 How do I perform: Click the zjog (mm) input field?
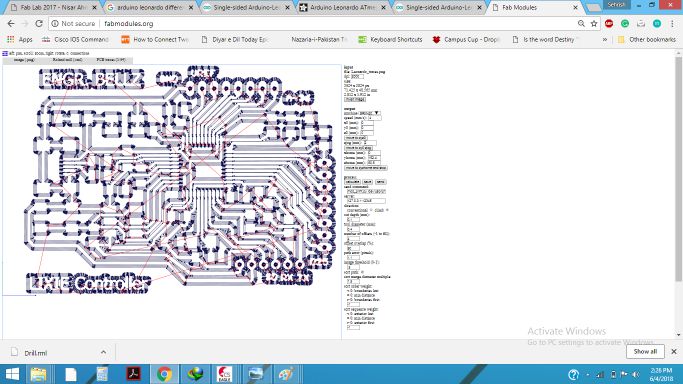pos(369,143)
